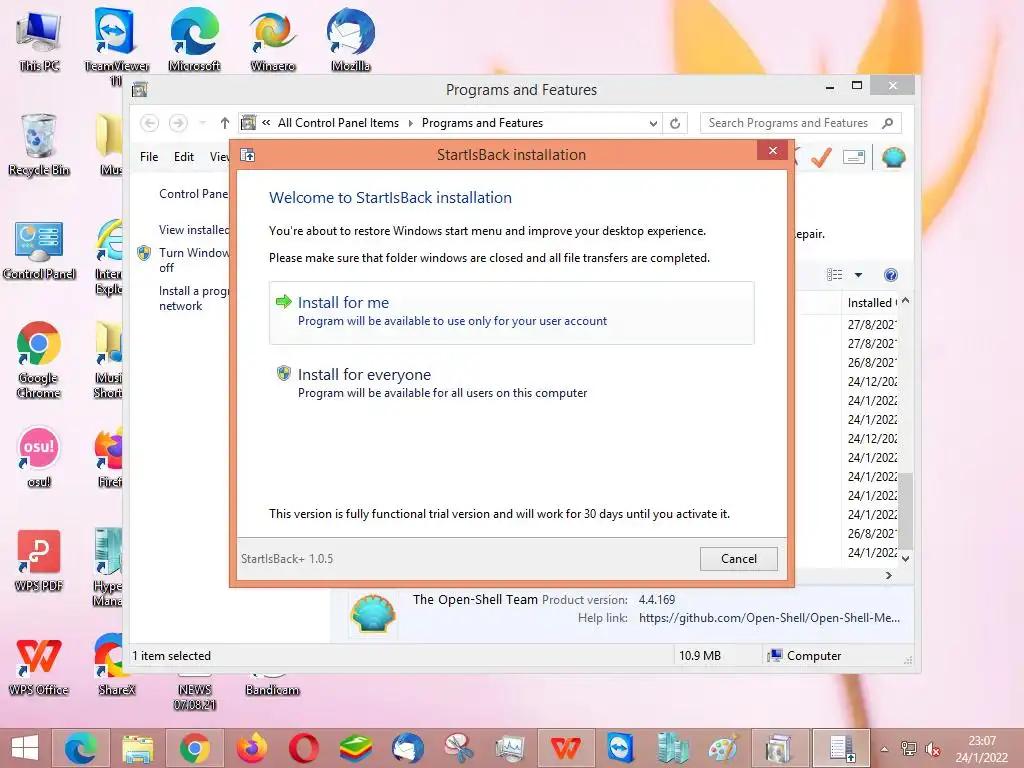
Task: Expand the breadcrumb chevron after All Control Panel Items
Action: click(410, 123)
